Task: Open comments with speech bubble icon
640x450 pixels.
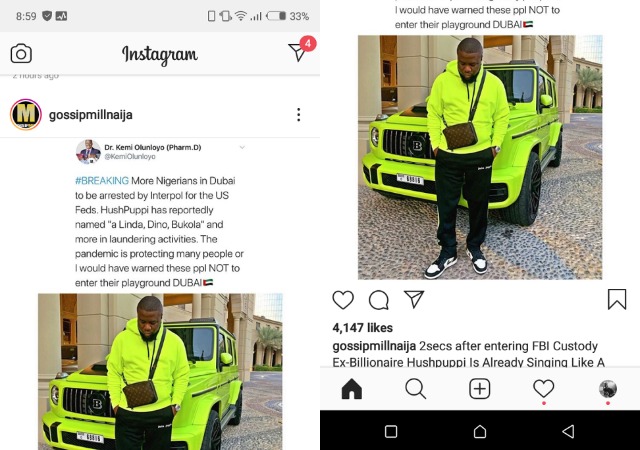Action: coord(379,300)
